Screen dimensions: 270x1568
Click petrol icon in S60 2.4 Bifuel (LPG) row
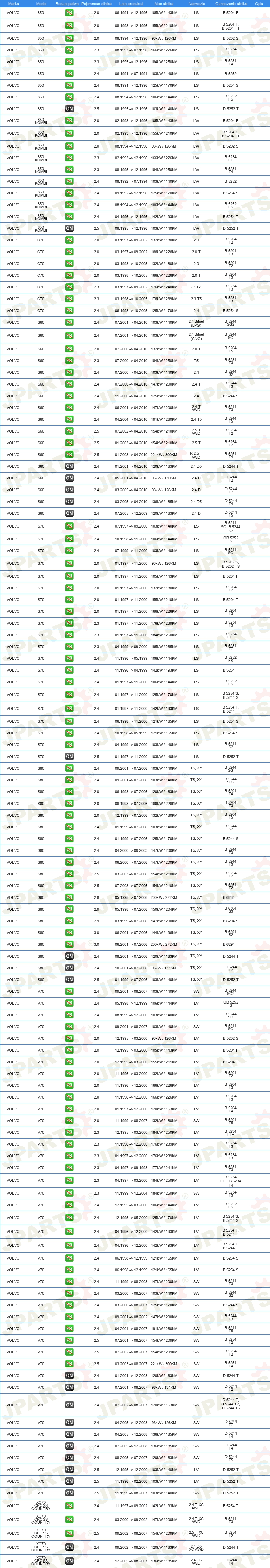click(69, 323)
